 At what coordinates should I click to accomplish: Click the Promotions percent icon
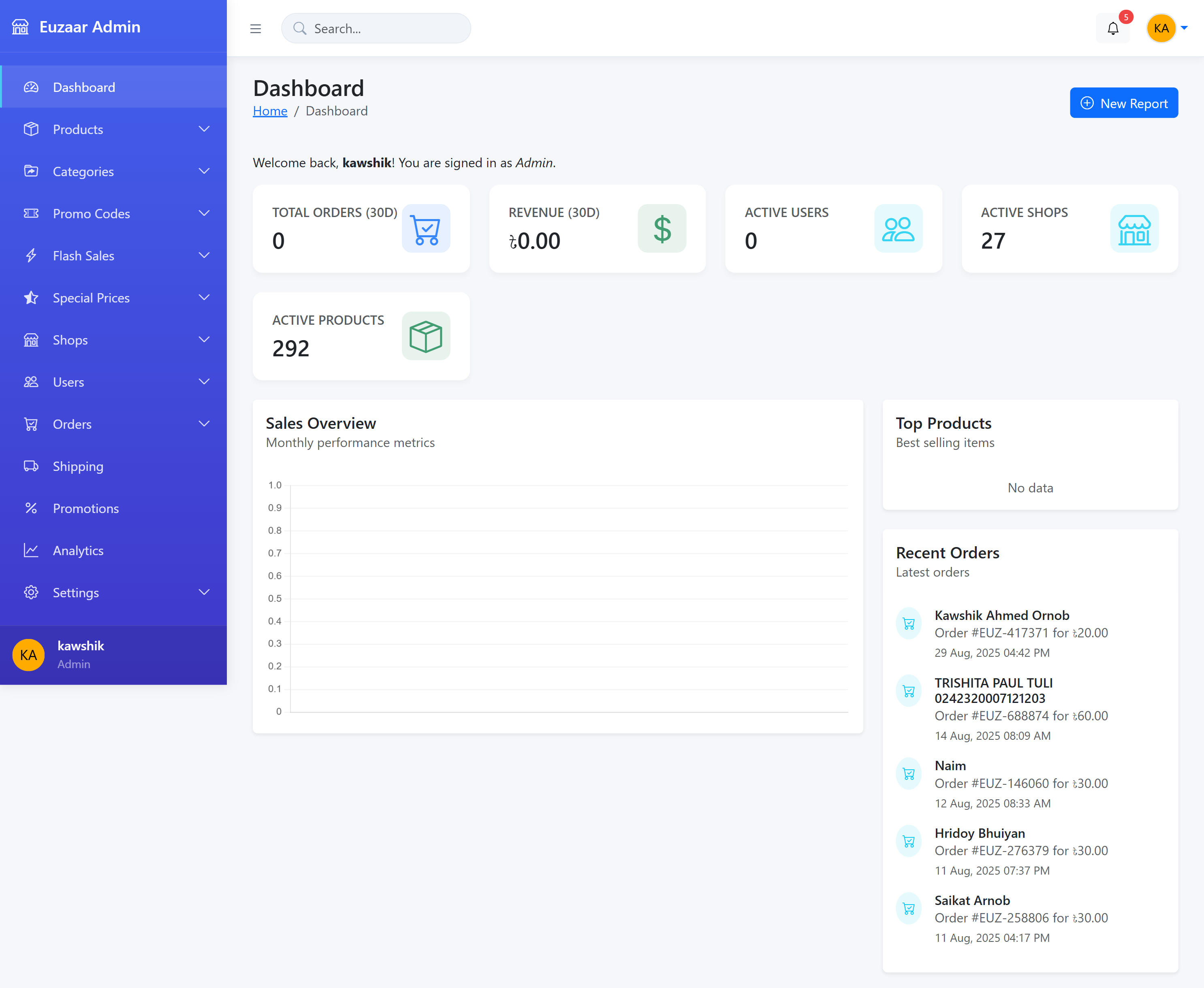pos(31,508)
